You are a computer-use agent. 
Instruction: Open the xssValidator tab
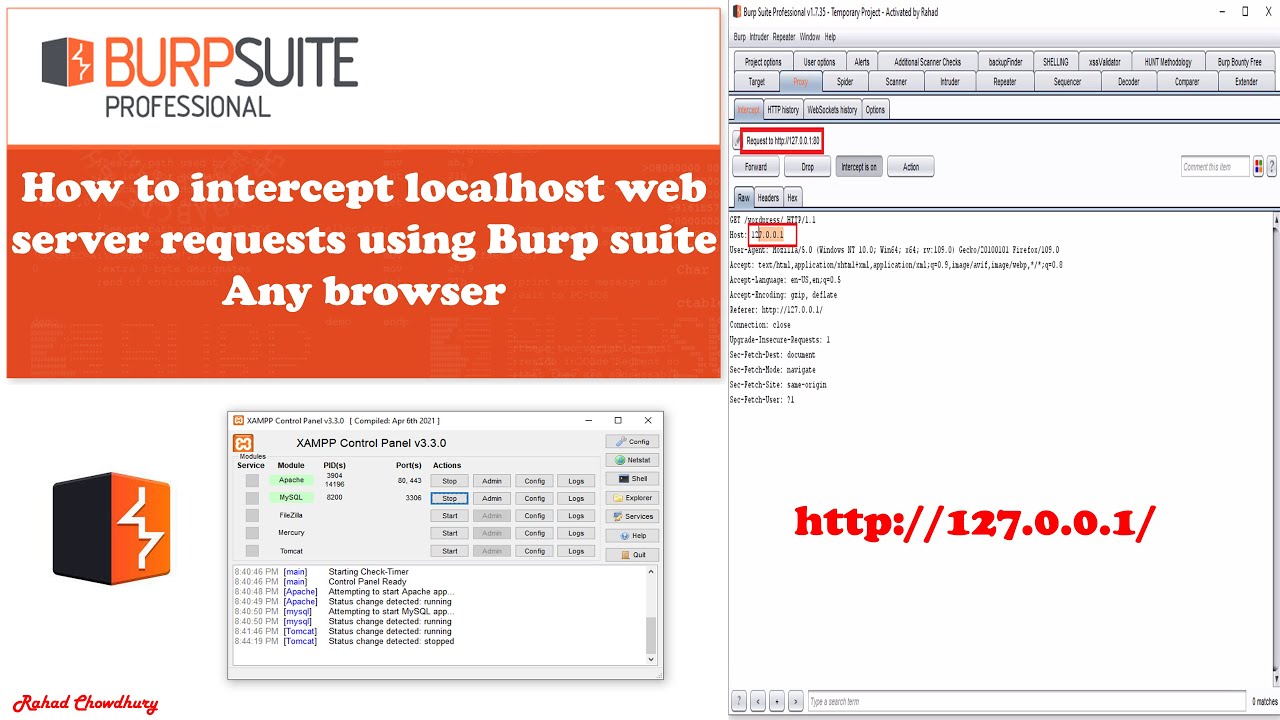point(1104,62)
